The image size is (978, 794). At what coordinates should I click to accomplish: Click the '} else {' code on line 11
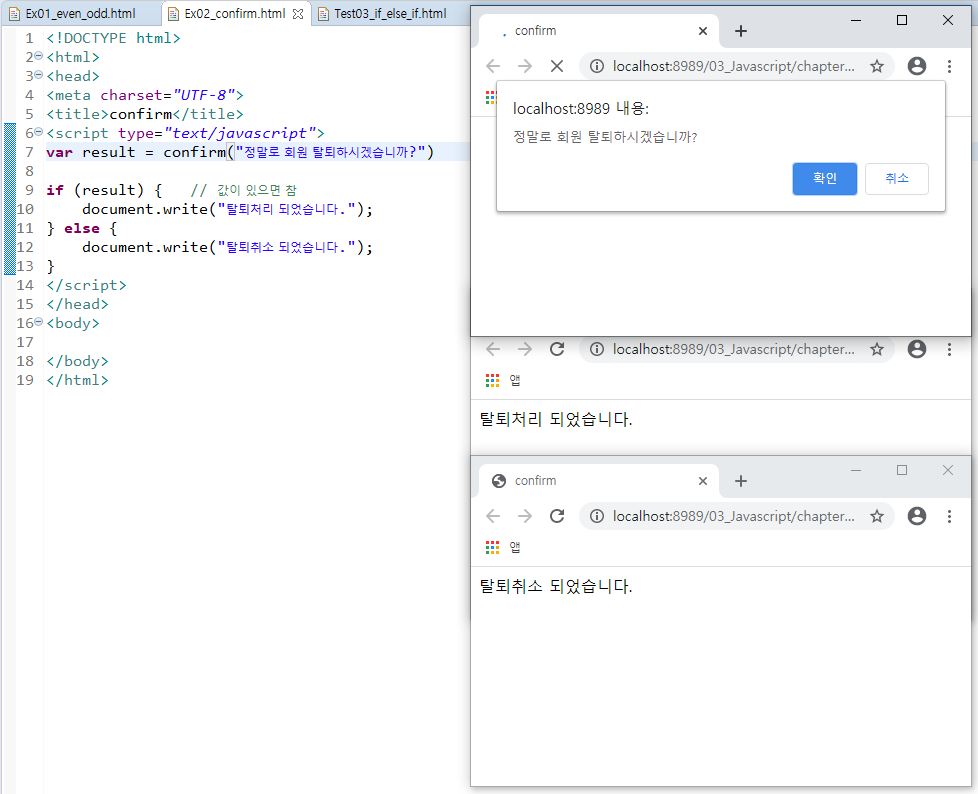tap(82, 228)
